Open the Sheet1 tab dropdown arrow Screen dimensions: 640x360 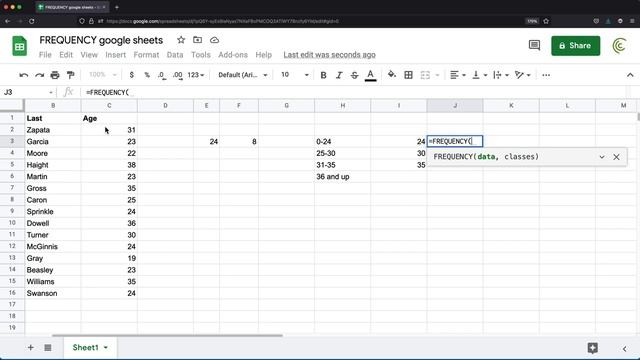point(106,348)
